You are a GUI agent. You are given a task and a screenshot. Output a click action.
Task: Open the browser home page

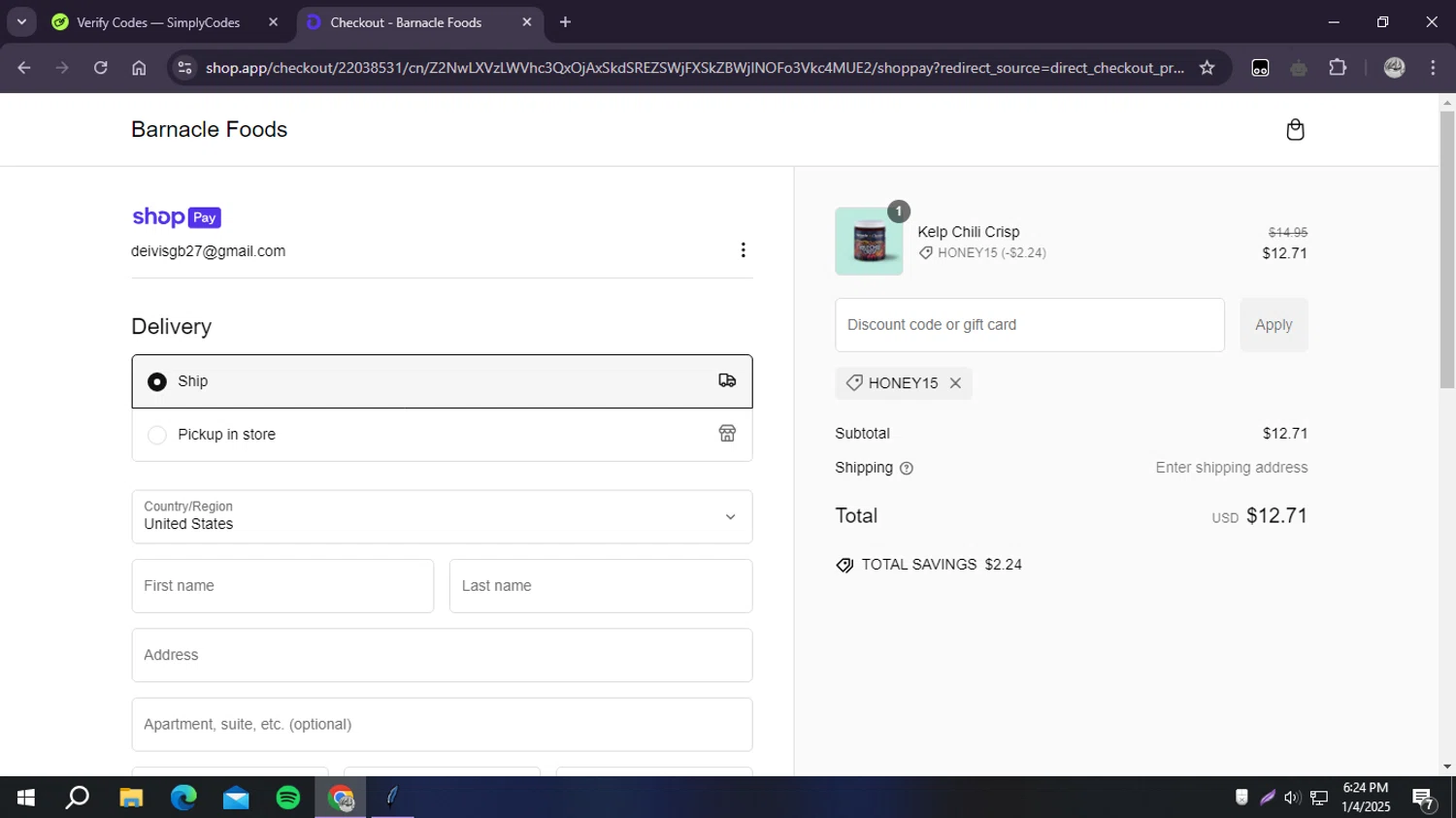(139, 68)
